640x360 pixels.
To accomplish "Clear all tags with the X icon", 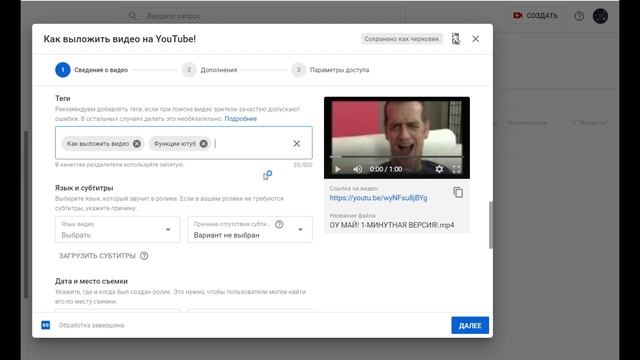I will coord(297,143).
